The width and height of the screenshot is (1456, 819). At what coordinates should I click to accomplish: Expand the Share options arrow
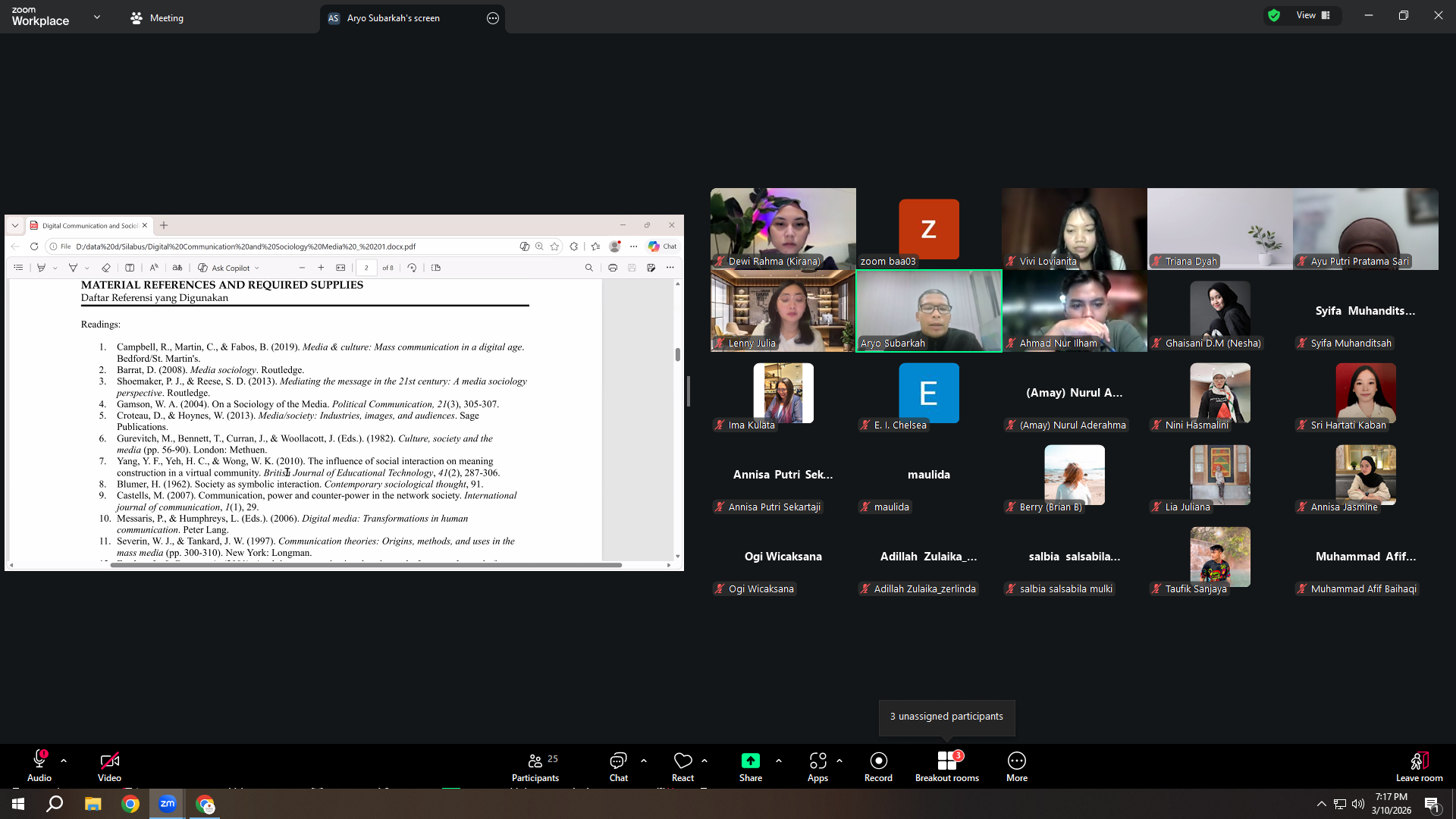coord(778,761)
